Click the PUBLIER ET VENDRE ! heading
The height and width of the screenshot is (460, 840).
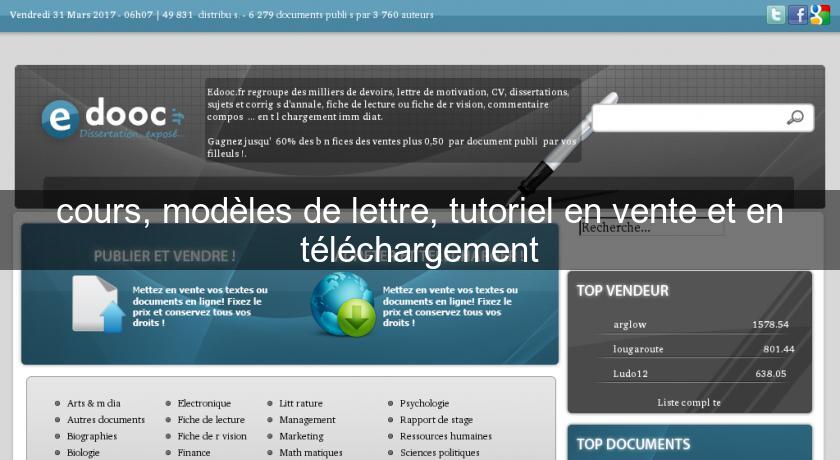pyautogui.click(x=164, y=256)
